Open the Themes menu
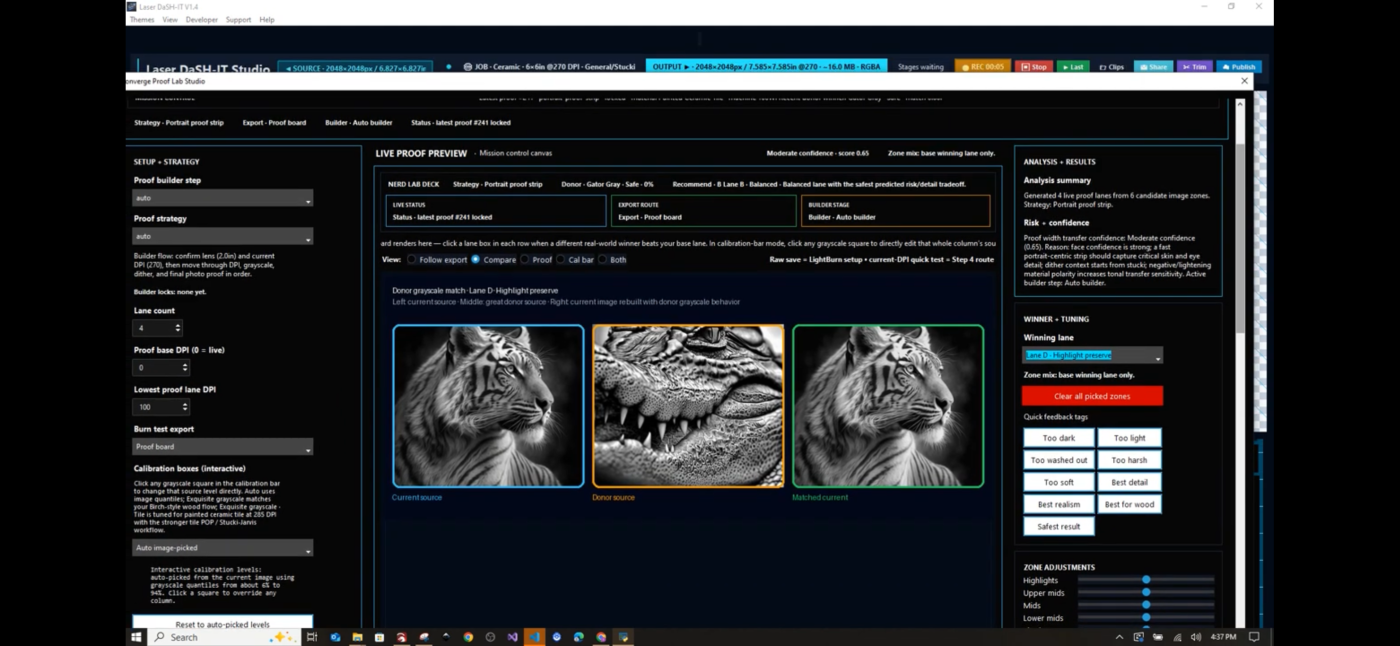This screenshot has height=646, width=1400. pyautogui.click(x=142, y=20)
